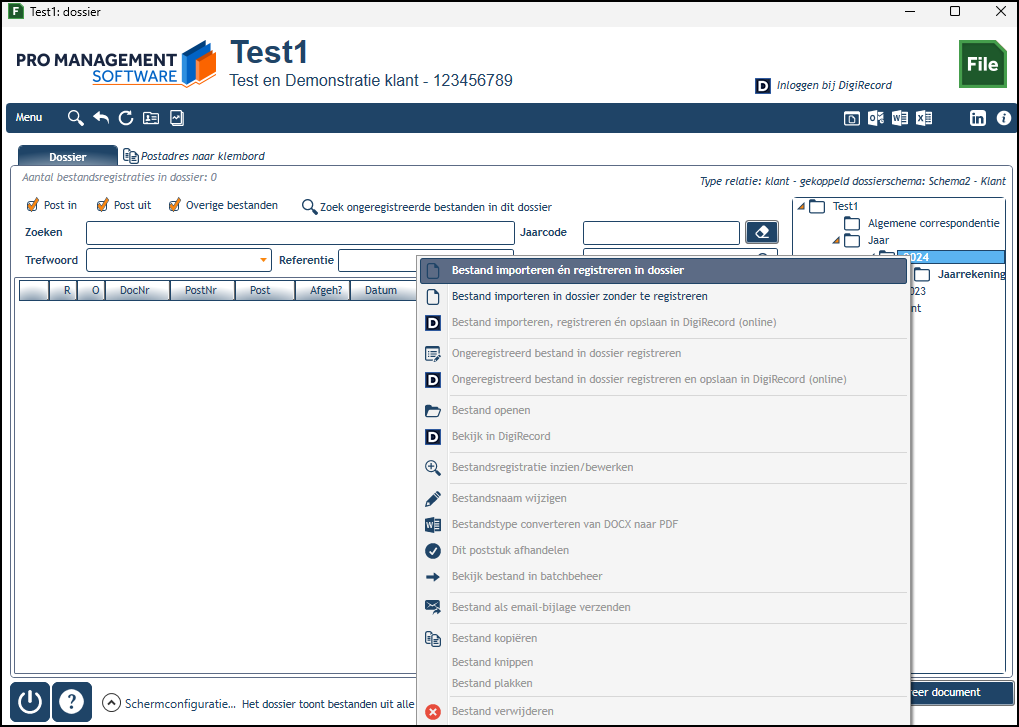The width and height of the screenshot is (1019, 727).
Task: Open the Trefwoord dropdown
Action: coord(263,260)
